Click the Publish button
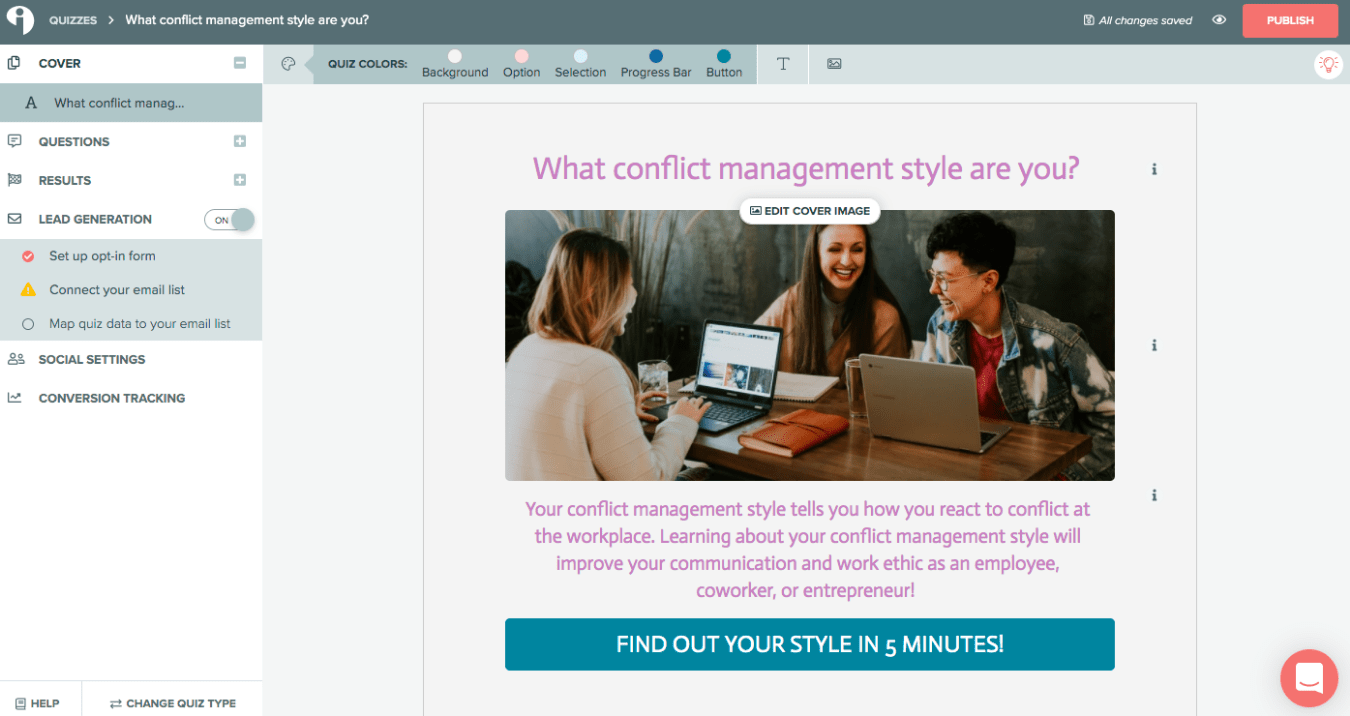Screen dimensions: 1350x716 click(1290, 21)
